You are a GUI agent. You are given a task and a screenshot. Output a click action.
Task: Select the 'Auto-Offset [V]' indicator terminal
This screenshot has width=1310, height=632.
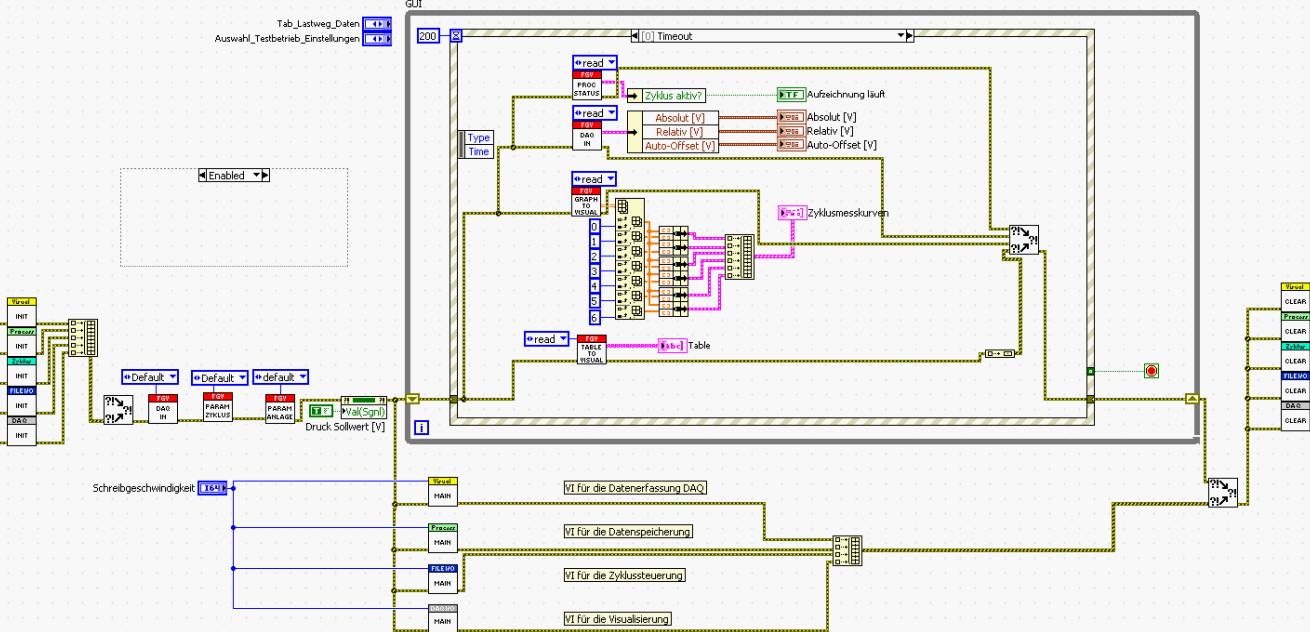(x=791, y=145)
